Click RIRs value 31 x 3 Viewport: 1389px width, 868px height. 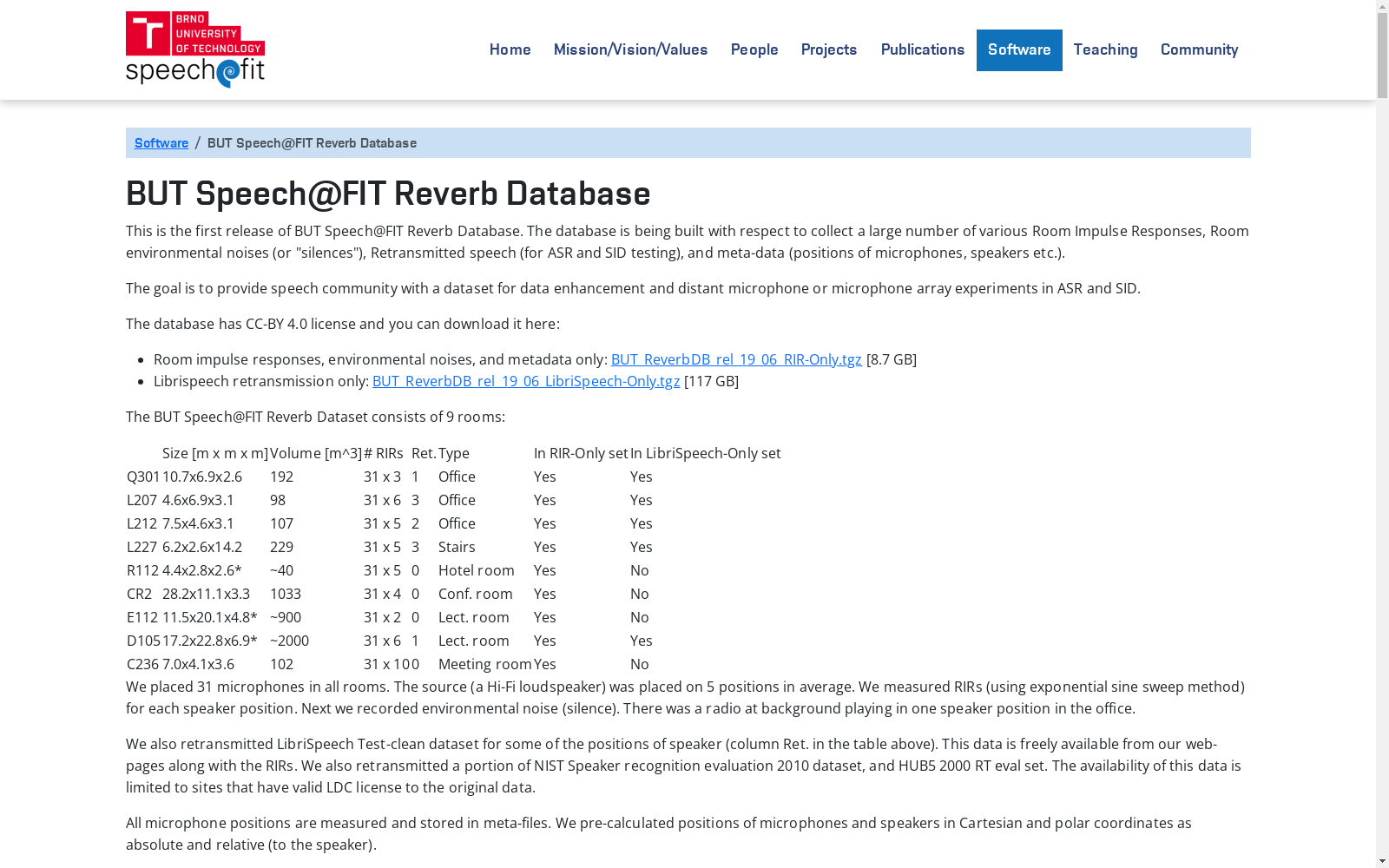tap(383, 477)
